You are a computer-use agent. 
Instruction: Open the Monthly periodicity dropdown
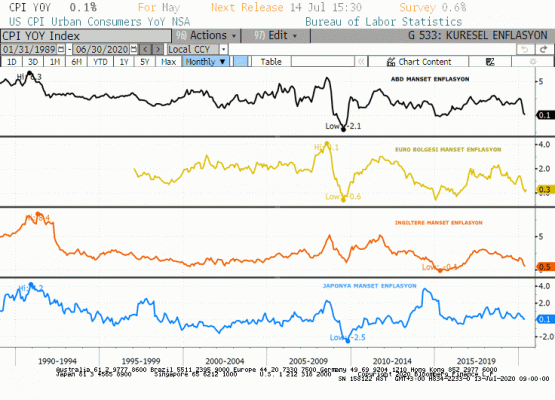click(206, 62)
